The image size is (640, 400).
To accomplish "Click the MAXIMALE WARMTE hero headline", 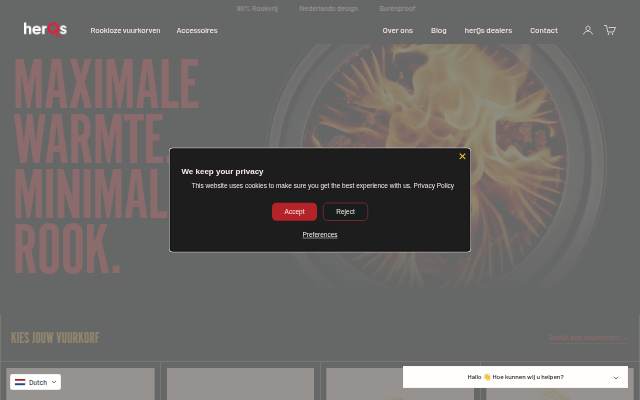I will tap(107, 111).
